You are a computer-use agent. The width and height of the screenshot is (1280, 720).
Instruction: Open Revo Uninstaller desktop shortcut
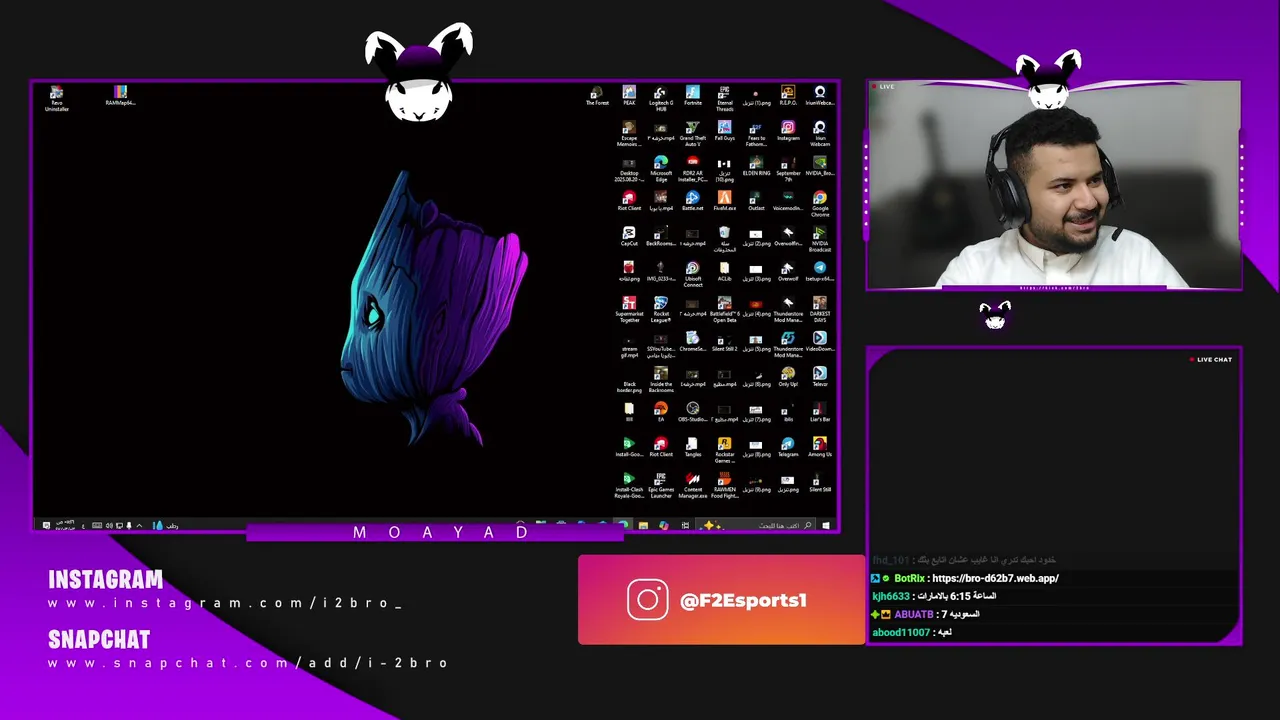[57, 98]
